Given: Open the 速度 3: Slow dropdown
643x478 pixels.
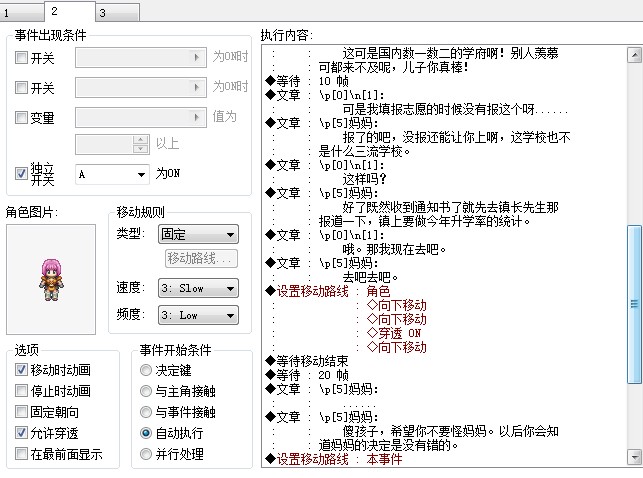Looking at the screenshot, I should pyautogui.click(x=198, y=288).
